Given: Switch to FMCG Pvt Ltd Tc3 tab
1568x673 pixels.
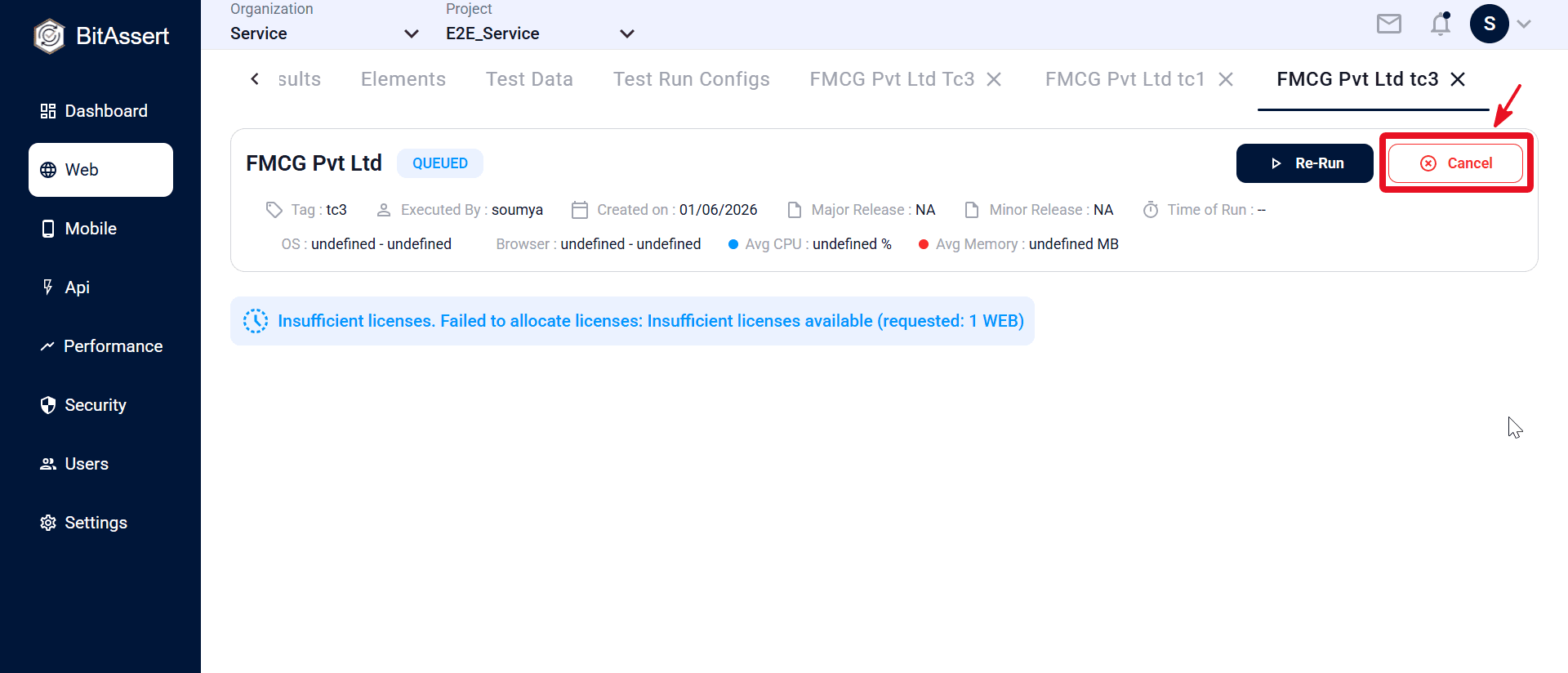Looking at the screenshot, I should pyautogui.click(x=892, y=79).
